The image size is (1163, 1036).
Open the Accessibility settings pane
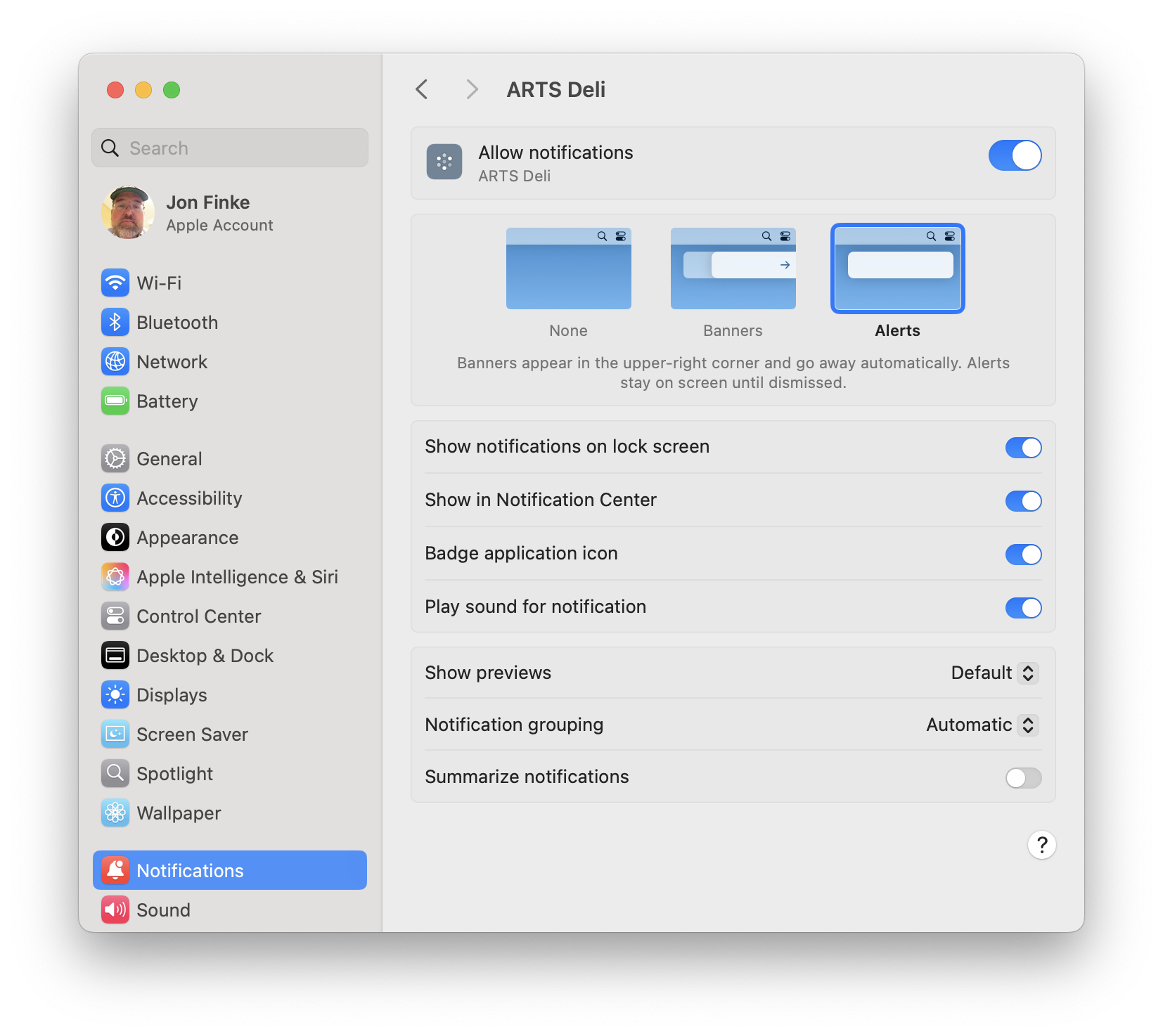tap(230, 498)
